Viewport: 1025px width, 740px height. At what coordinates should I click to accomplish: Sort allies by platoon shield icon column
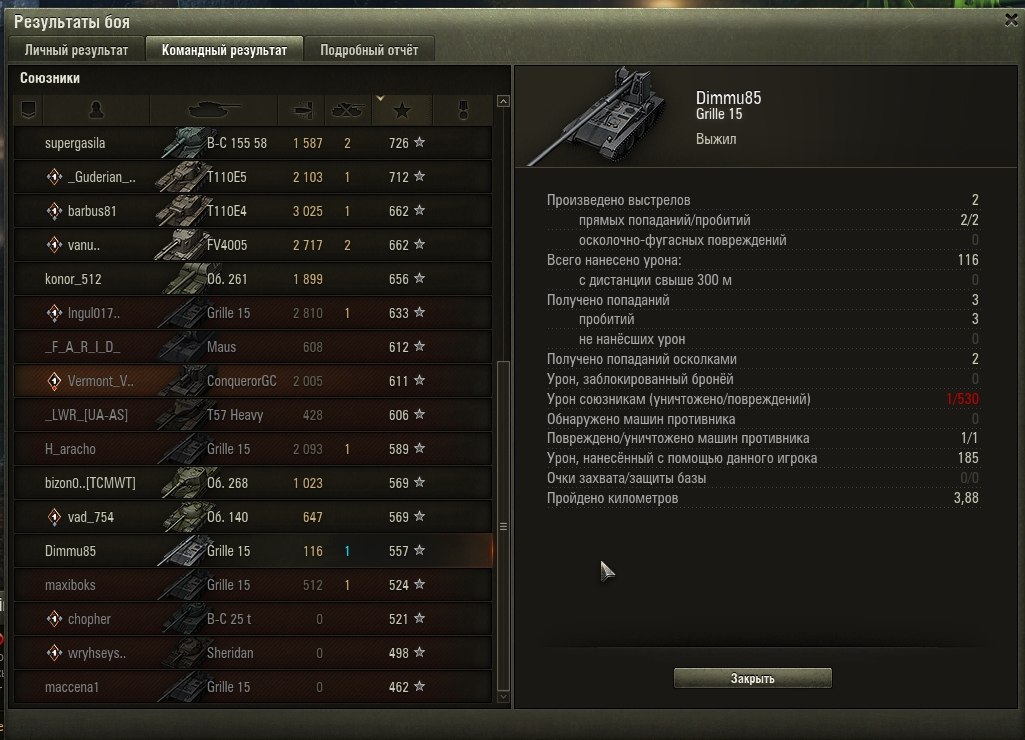click(x=28, y=110)
